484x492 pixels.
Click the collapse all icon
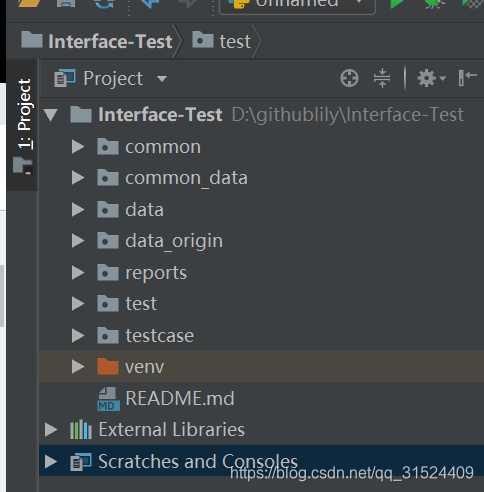tap(382, 78)
